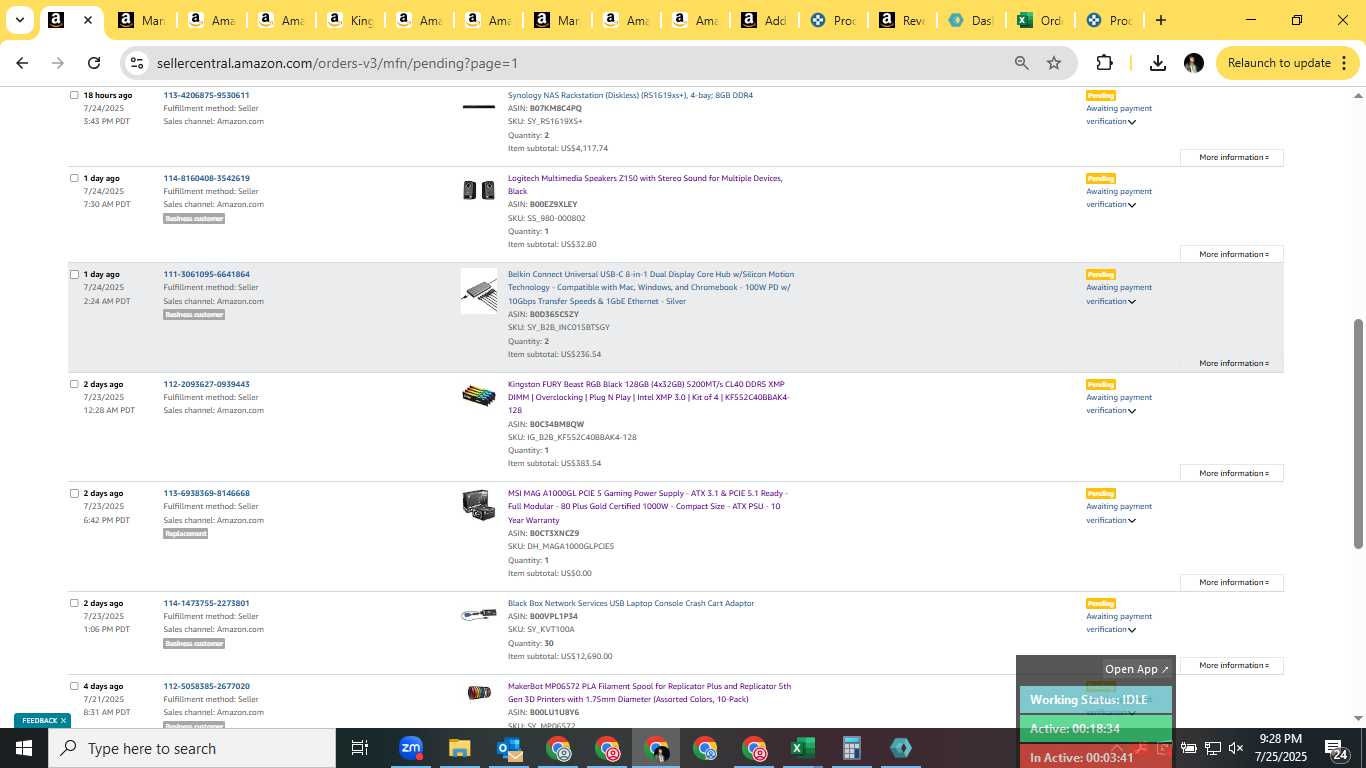Open Excel from the taskbar
Screen dimensions: 1366x768
pyautogui.click(x=802, y=748)
